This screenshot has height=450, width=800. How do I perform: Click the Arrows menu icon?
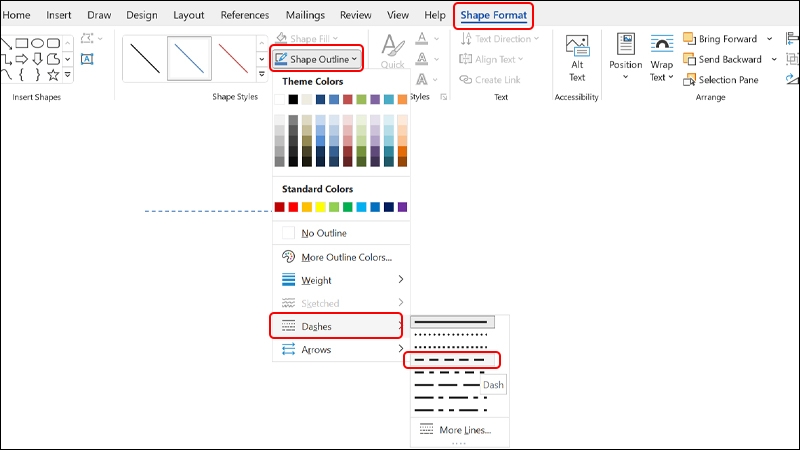(x=288, y=349)
